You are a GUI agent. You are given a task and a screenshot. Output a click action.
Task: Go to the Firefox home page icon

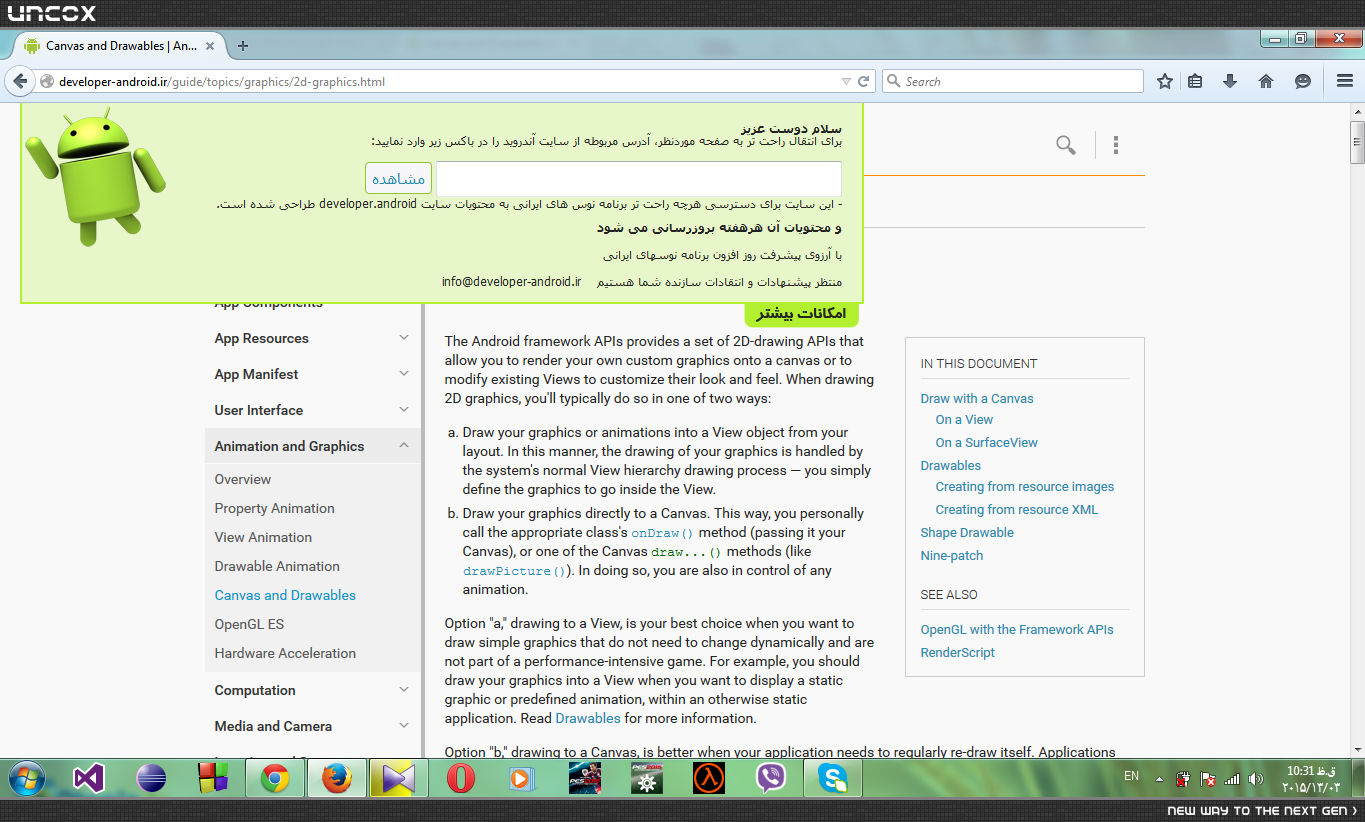coord(1266,82)
